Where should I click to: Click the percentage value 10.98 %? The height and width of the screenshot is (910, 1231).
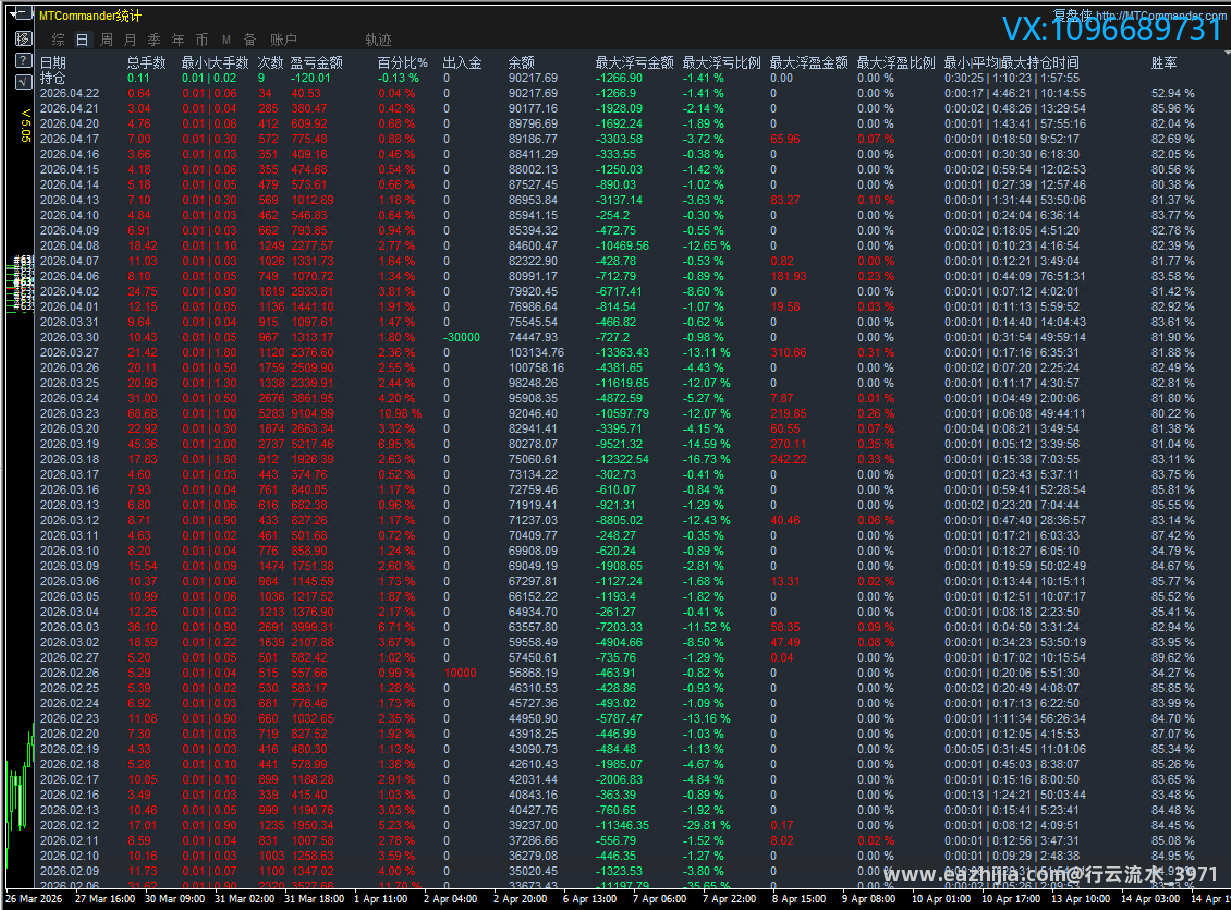[399, 413]
